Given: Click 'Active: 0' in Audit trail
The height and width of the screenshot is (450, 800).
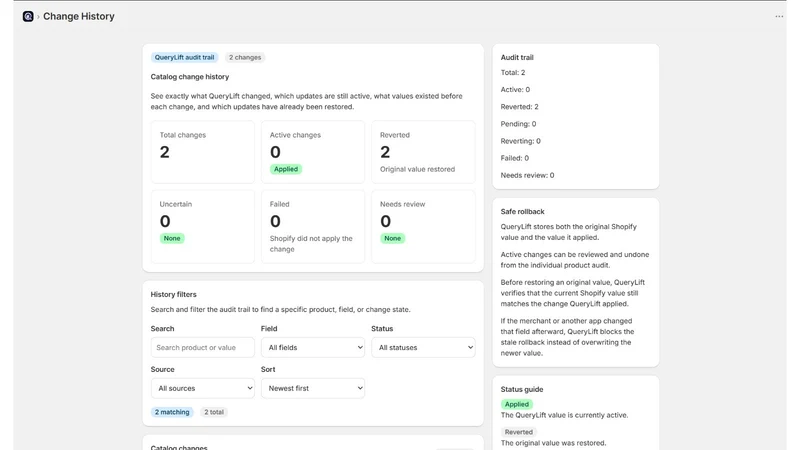Looking at the screenshot, I should click(x=515, y=89).
